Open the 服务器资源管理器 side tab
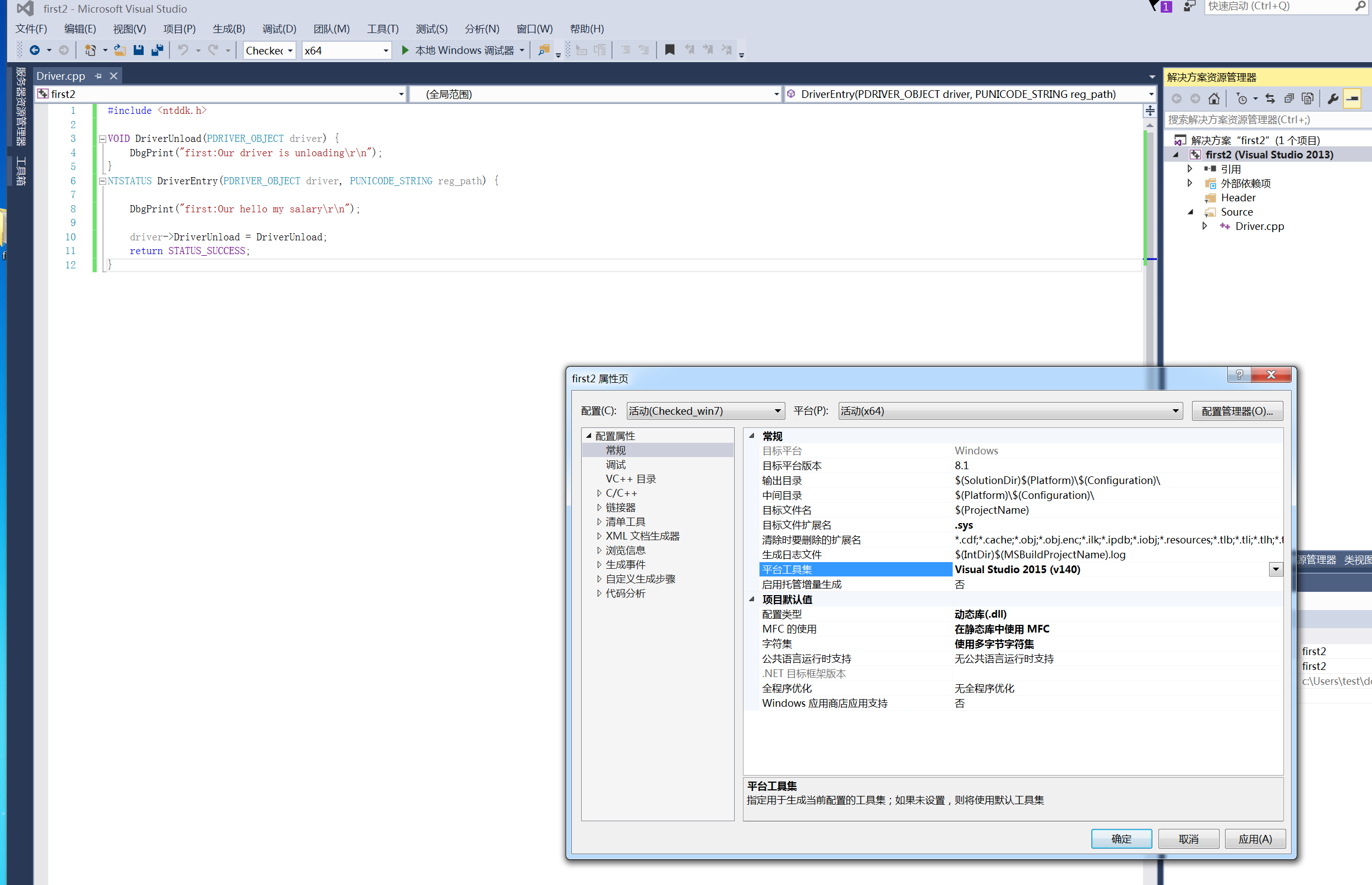The height and width of the screenshot is (885, 1372). click(x=21, y=106)
